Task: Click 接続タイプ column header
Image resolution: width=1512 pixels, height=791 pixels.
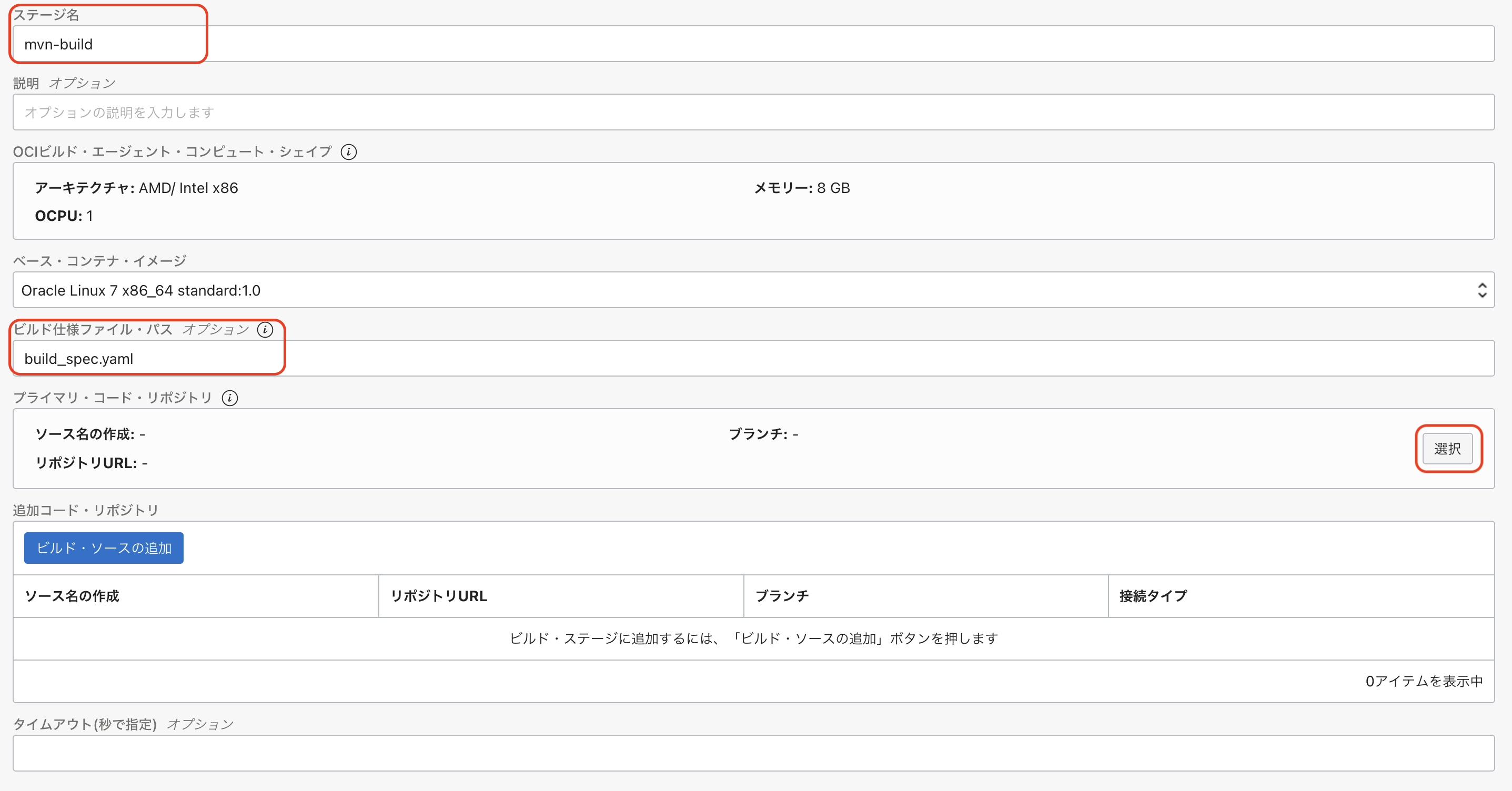Action: pyautogui.click(x=1153, y=596)
